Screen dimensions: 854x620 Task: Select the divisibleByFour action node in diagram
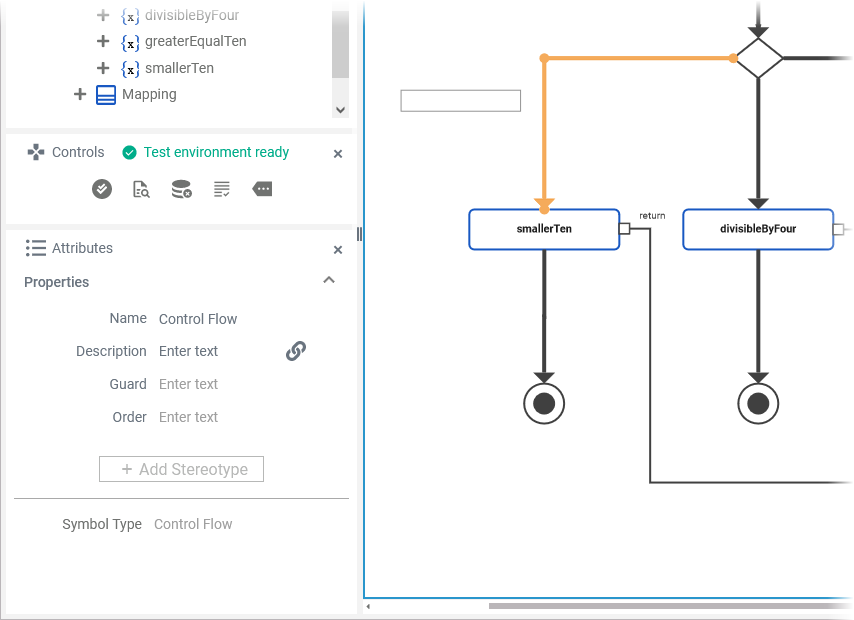[757, 229]
